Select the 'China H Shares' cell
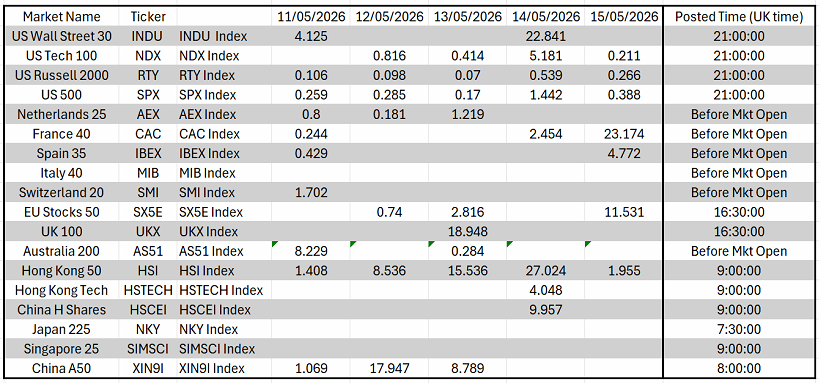819x383 pixels. pyautogui.click(x=62, y=310)
